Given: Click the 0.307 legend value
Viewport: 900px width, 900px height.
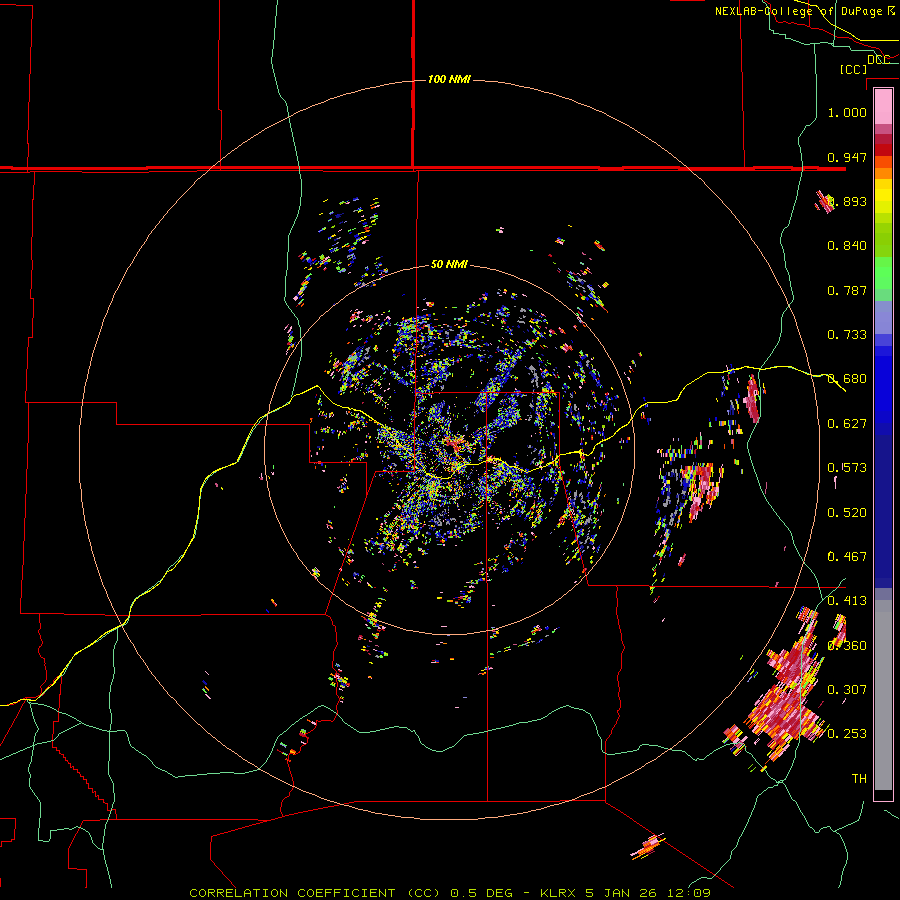Looking at the screenshot, I should coord(847,690).
